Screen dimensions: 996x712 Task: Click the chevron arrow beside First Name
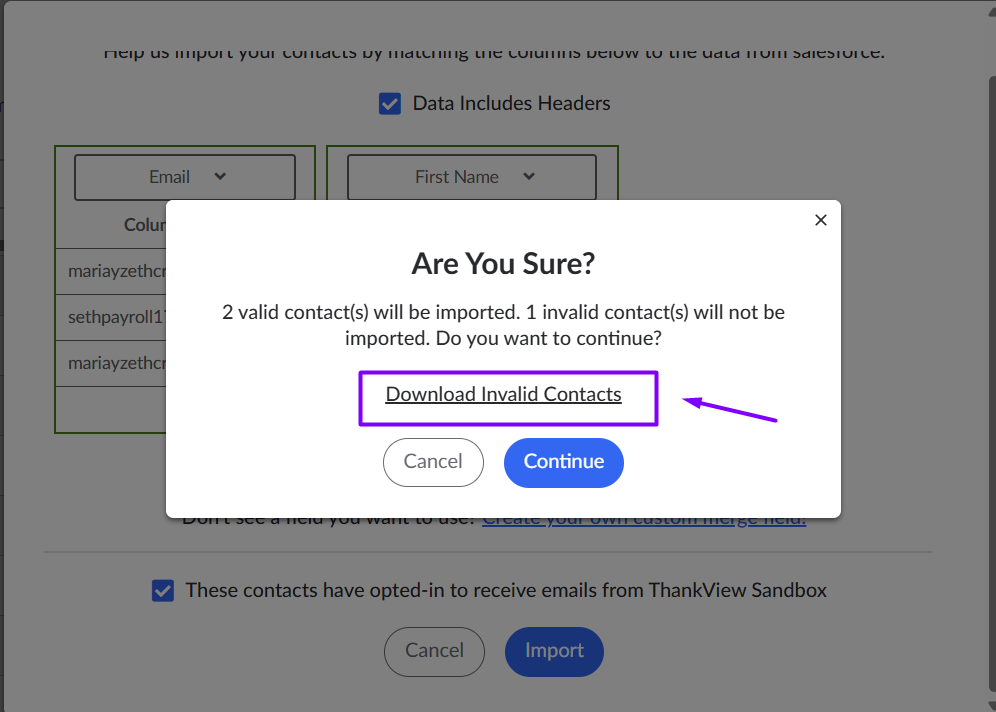(529, 177)
